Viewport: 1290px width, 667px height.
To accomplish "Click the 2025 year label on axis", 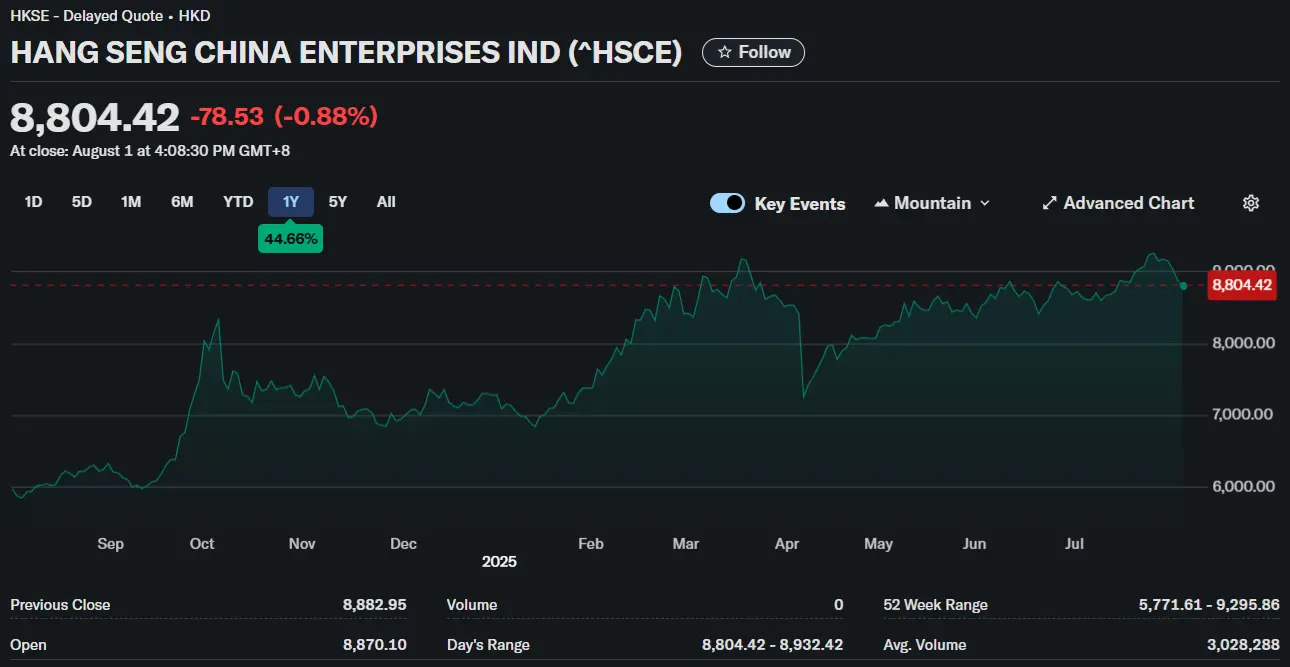I will click(x=499, y=562).
